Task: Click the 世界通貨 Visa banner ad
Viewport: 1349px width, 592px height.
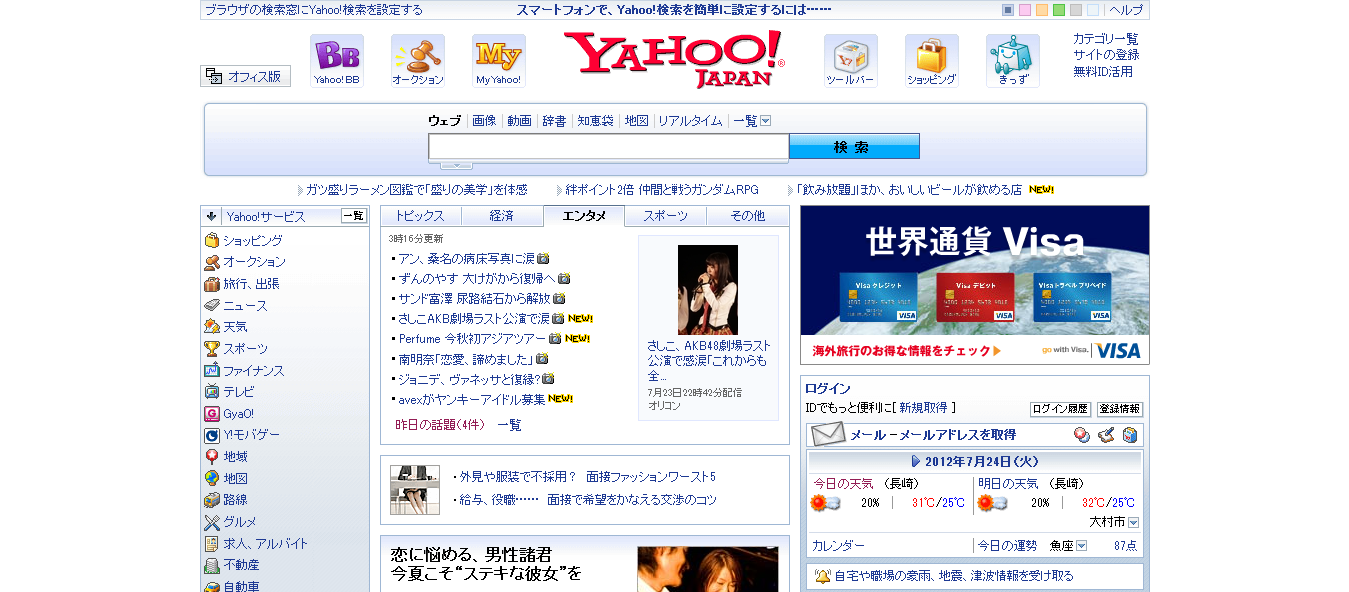Action: 975,285
